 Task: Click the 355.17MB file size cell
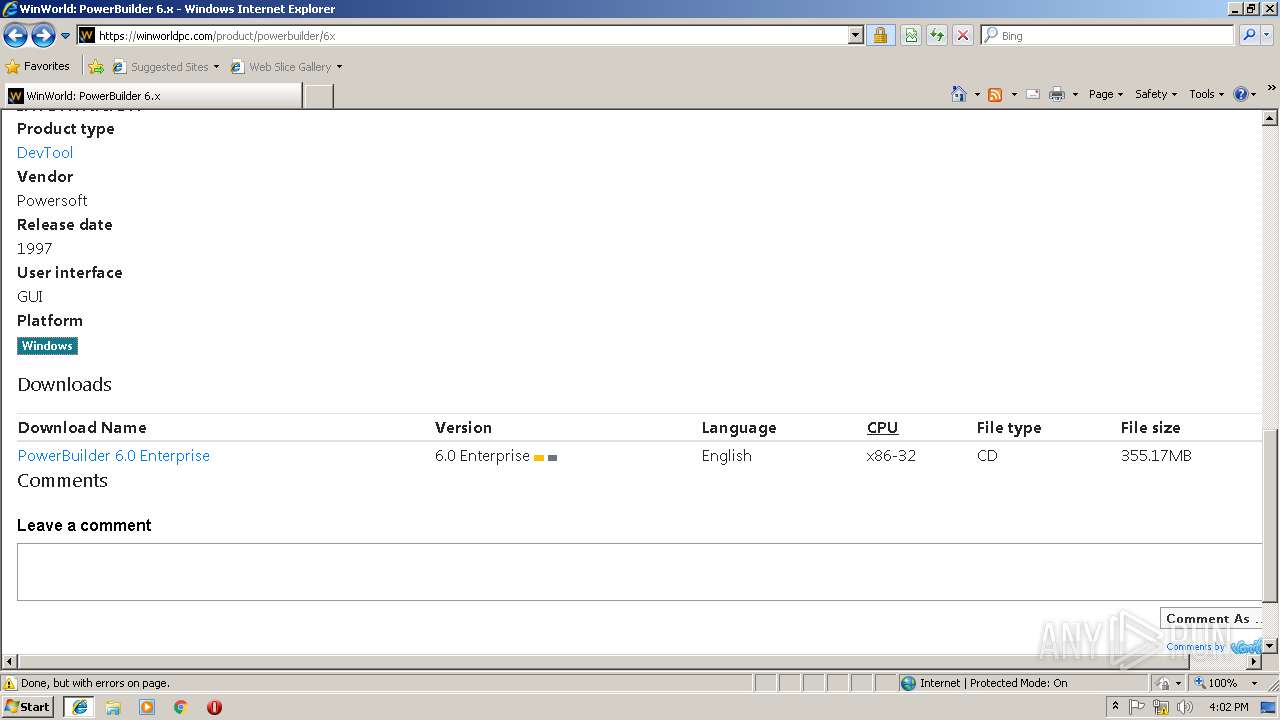coord(1156,456)
